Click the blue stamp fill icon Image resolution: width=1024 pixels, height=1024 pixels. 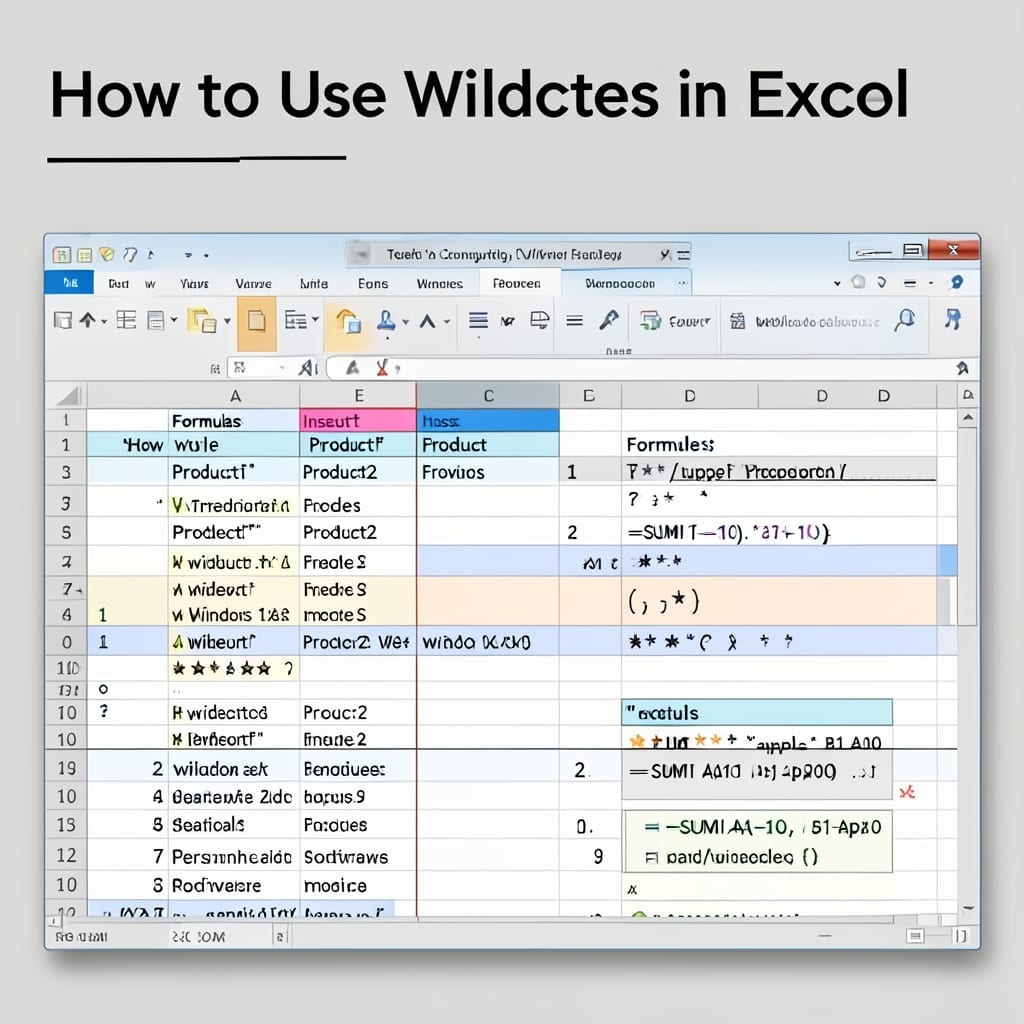click(x=386, y=320)
